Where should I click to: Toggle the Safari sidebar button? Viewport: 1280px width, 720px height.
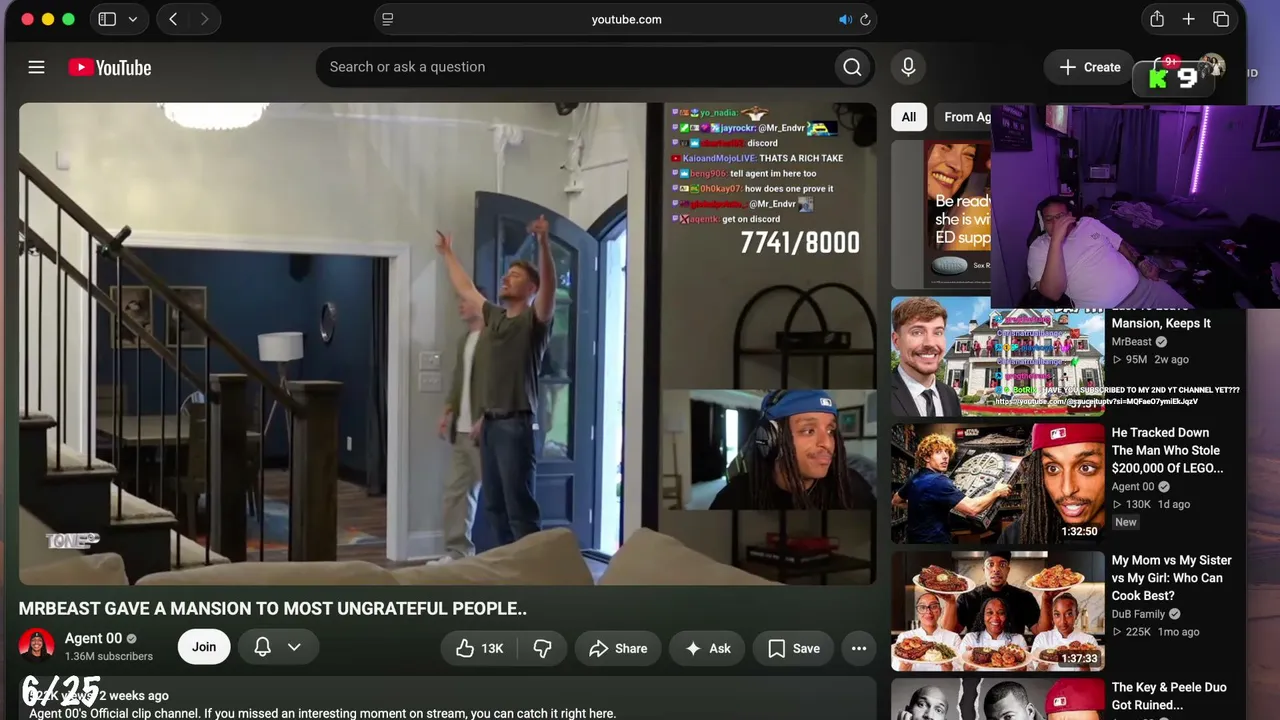(107, 19)
